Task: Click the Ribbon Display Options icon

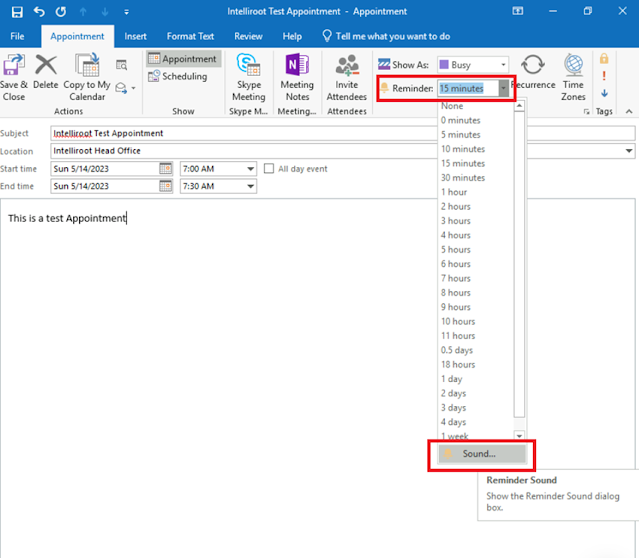Action: coord(518,11)
